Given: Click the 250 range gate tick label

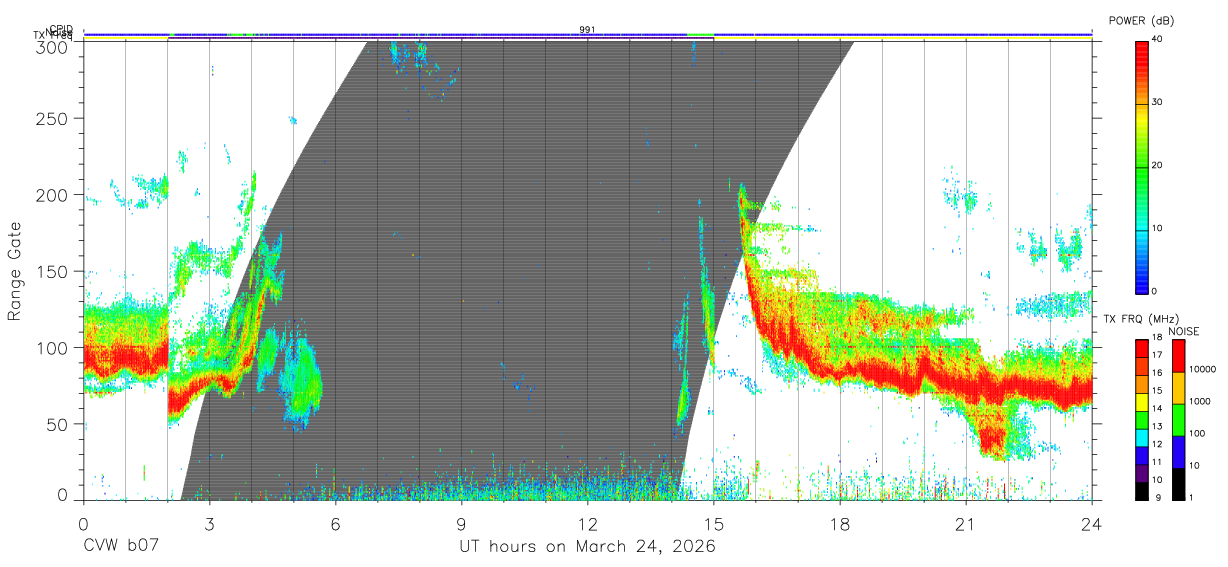Looking at the screenshot, I should [x=51, y=118].
